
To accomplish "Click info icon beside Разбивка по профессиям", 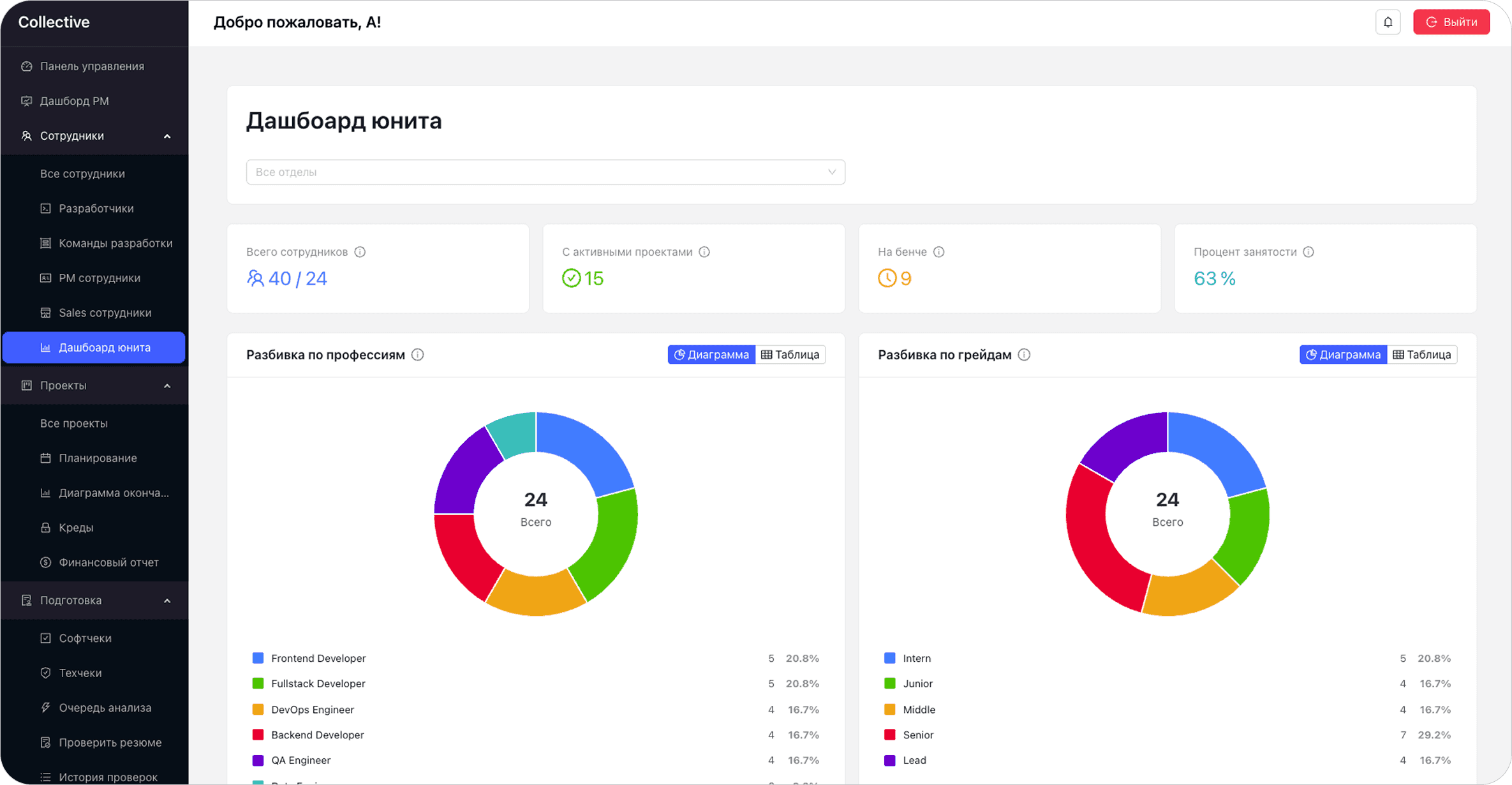I will [x=418, y=355].
